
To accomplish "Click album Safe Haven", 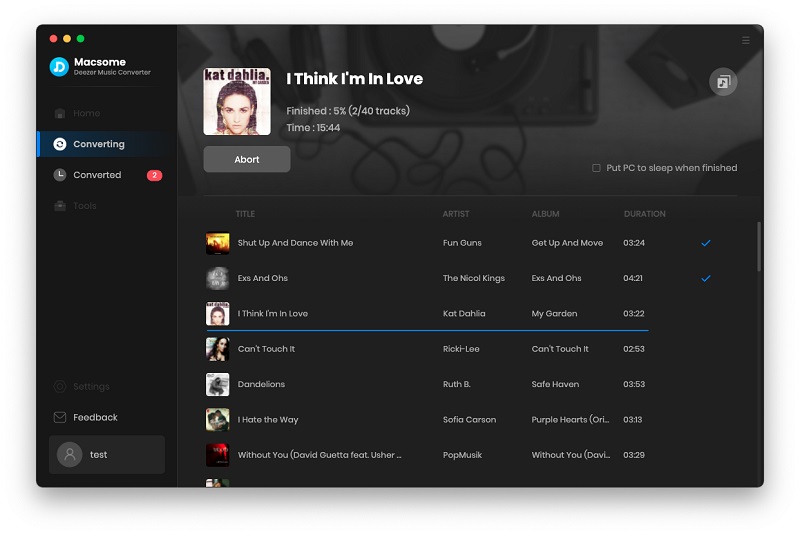I will [555, 384].
